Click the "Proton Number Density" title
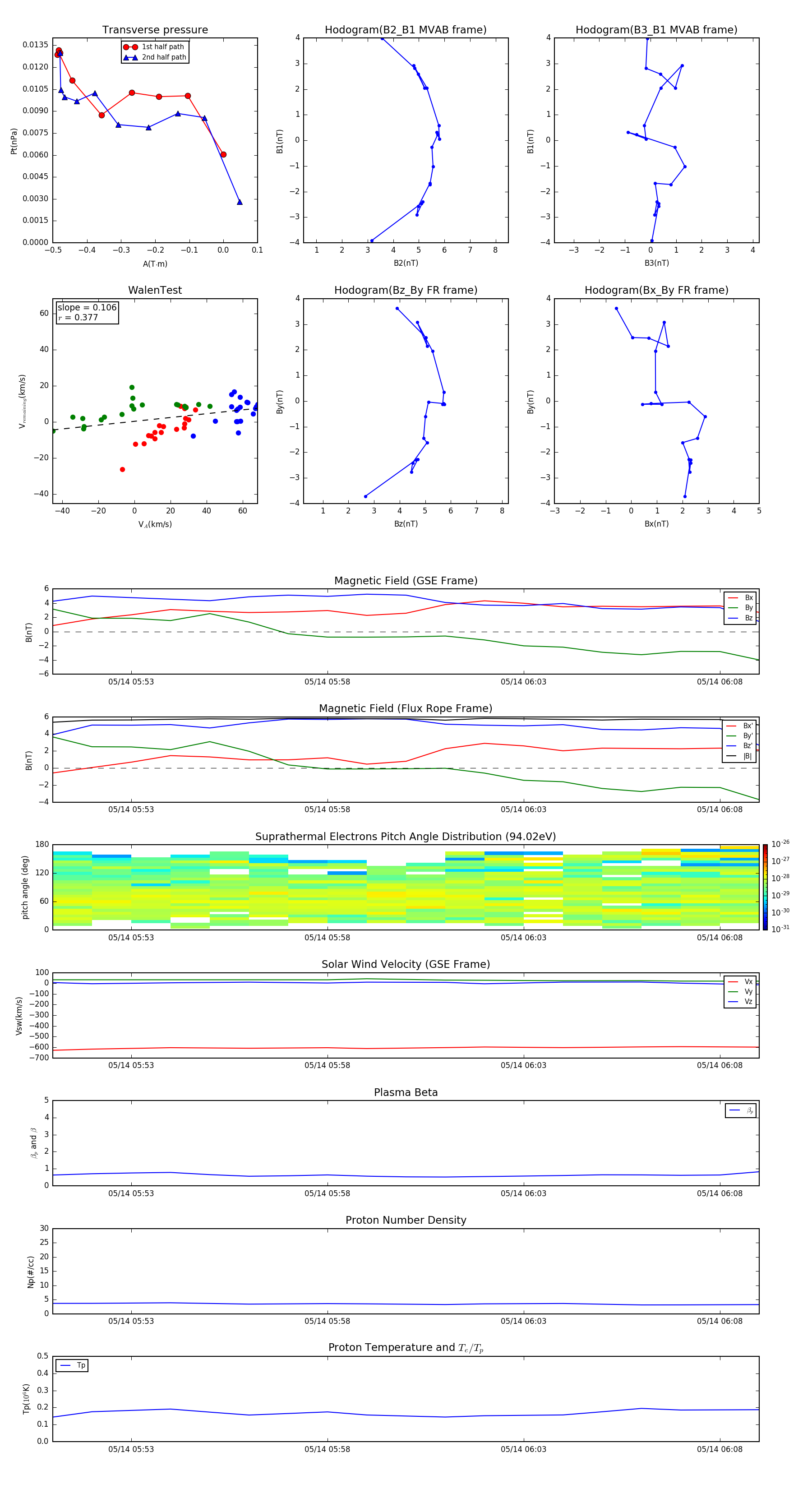 coord(406,1220)
